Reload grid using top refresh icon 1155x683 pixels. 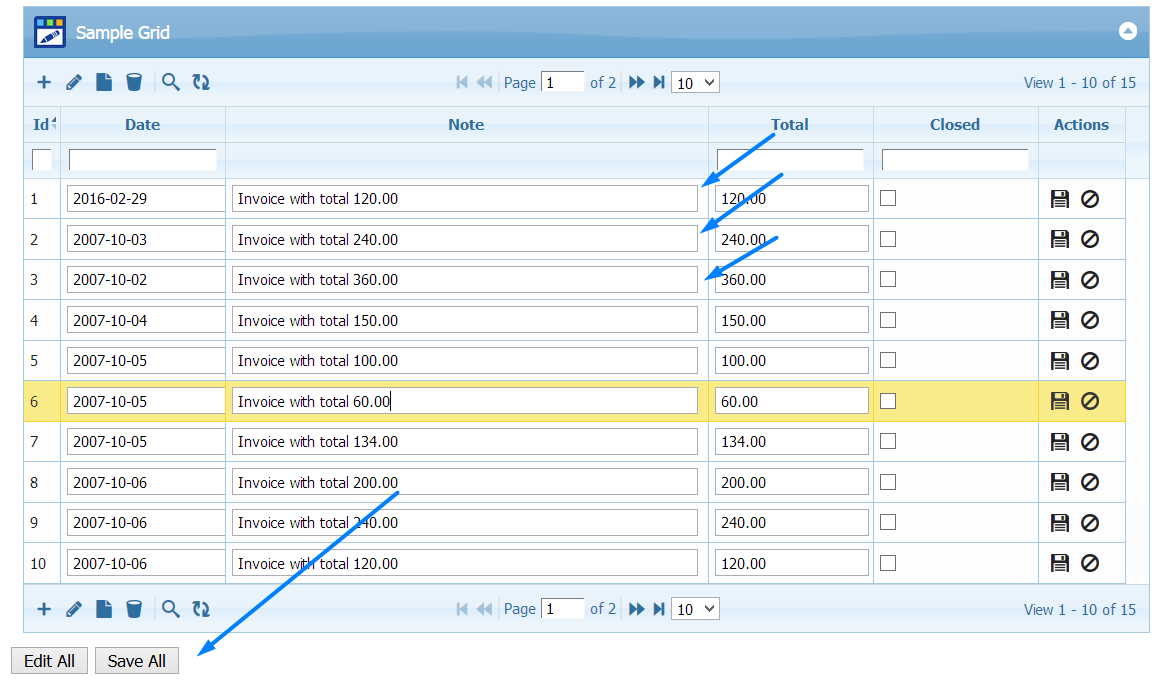click(x=201, y=83)
